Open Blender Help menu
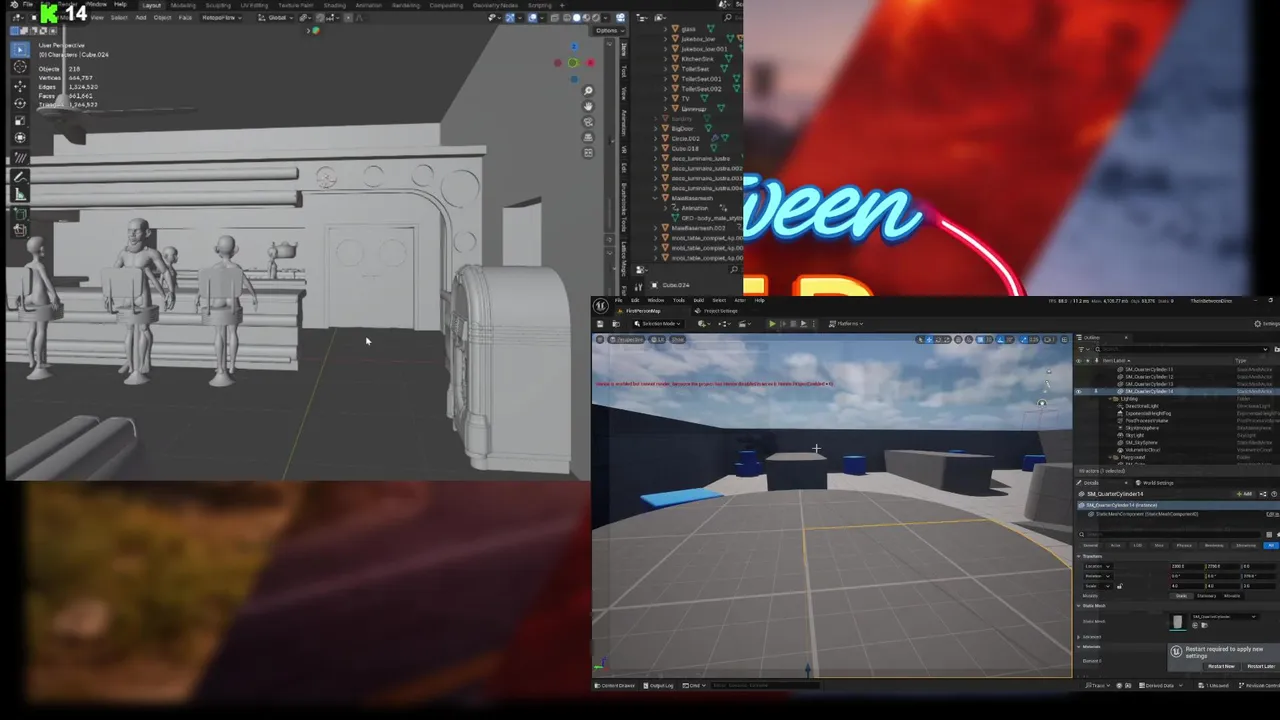This screenshot has width=1280, height=720. pyautogui.click(x=120, y=4)
